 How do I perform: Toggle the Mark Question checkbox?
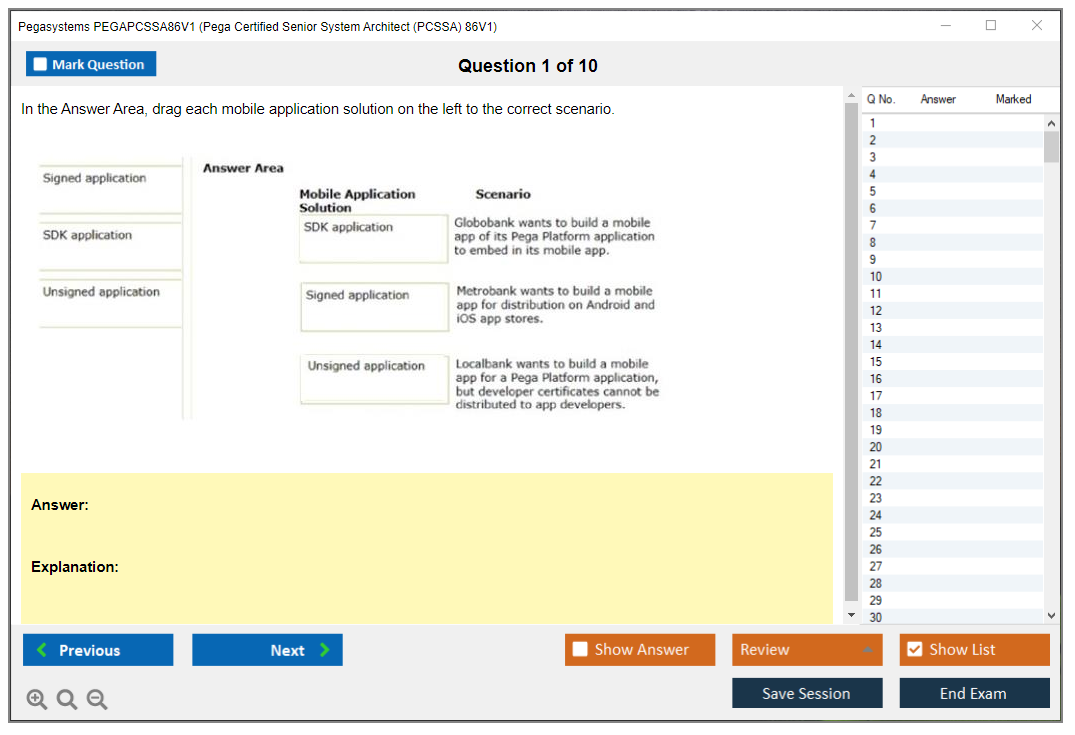(x=41, y=65)
